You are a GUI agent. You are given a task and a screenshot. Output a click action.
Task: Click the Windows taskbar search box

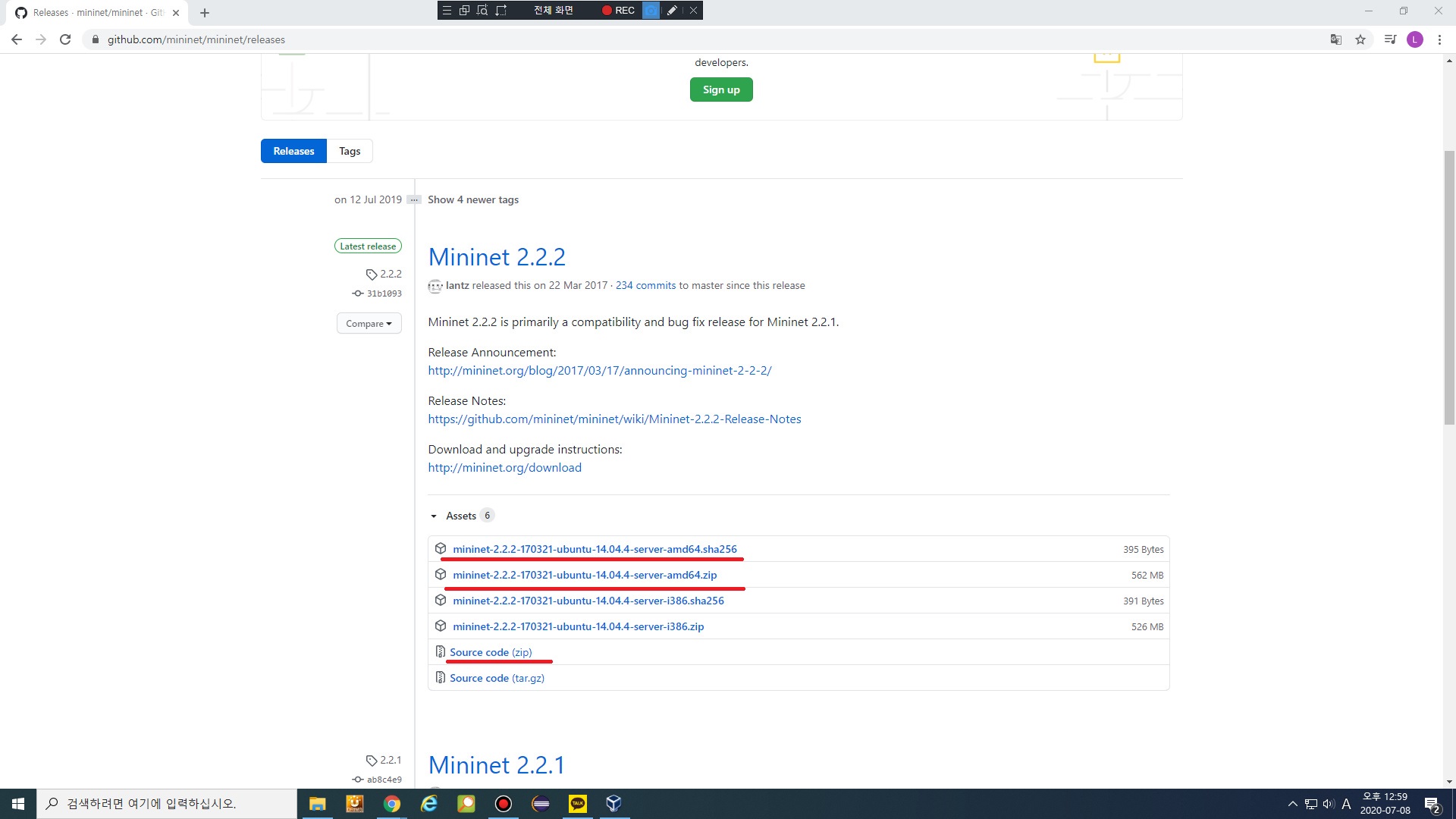(x=167, y=804)
